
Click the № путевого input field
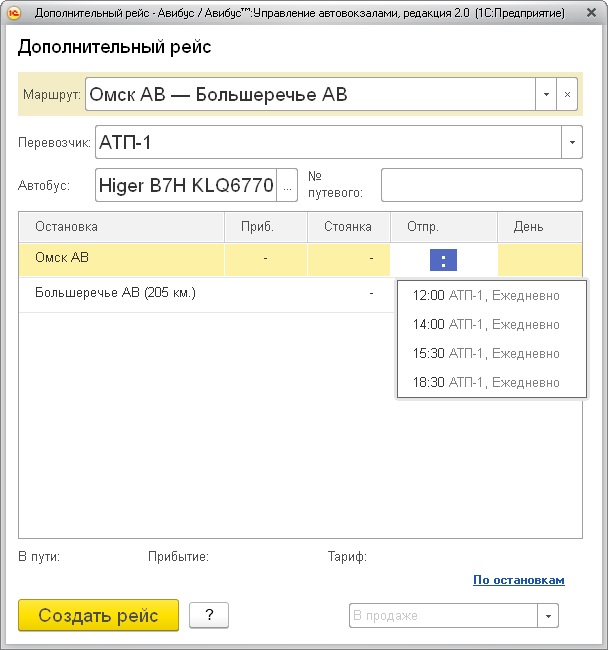[481, 185]
